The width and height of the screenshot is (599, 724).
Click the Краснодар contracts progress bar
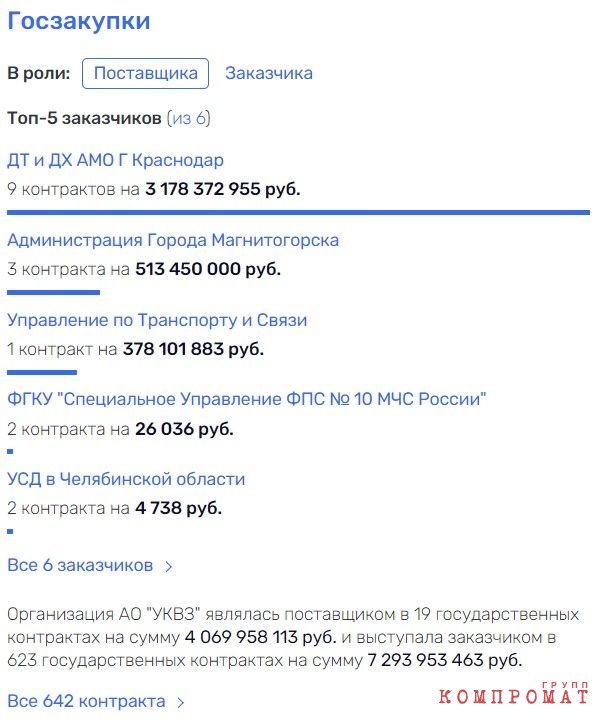[298, 212]
